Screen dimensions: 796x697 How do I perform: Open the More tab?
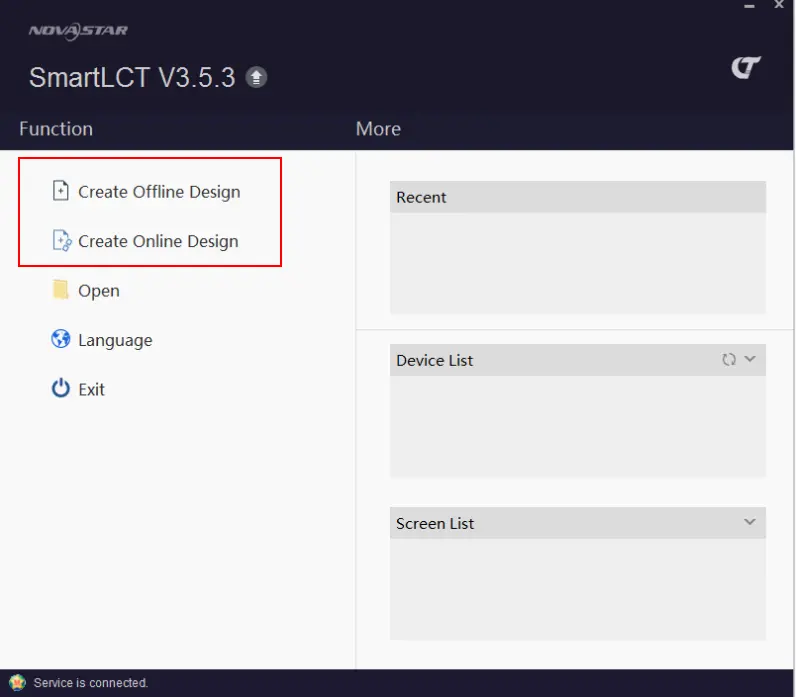tap(378, 129)
